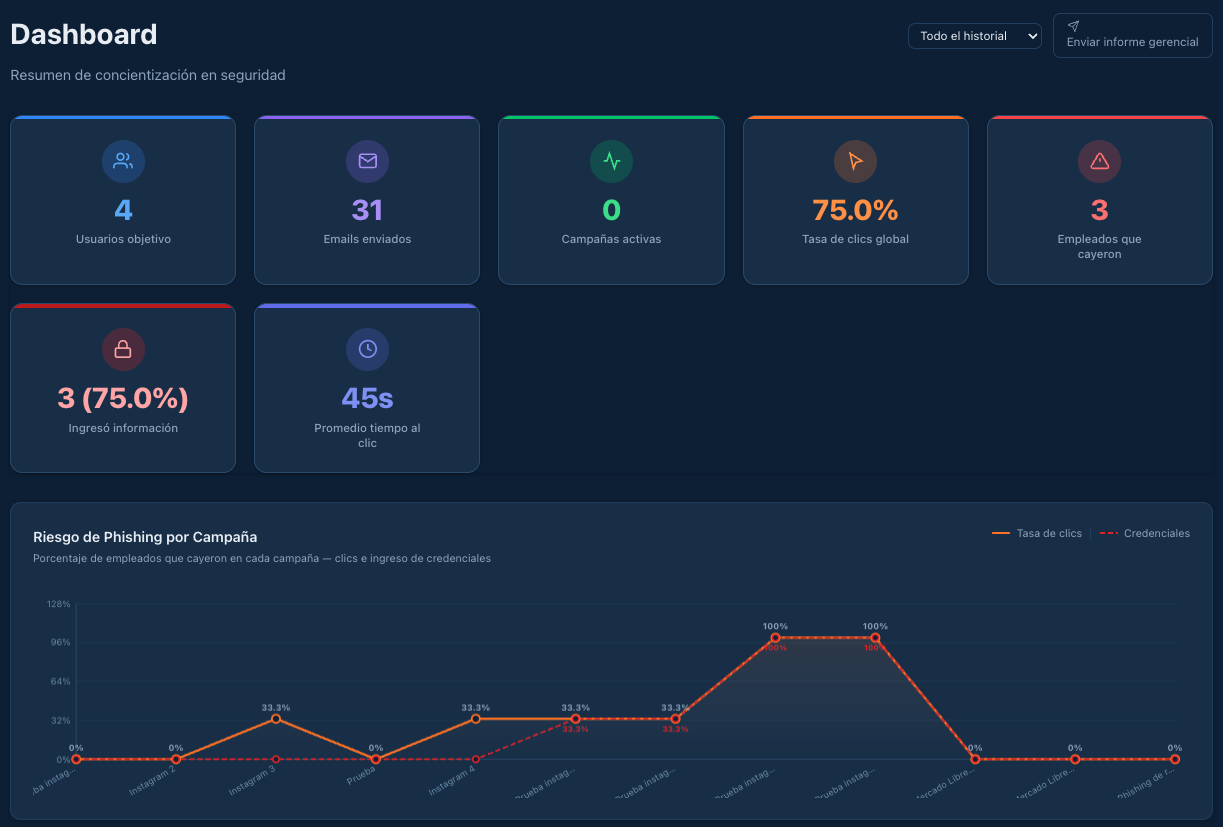This screenshot has width=1223, height=827.
Task: Click the Dashboard page heading
Action: [x=84, y=34]
